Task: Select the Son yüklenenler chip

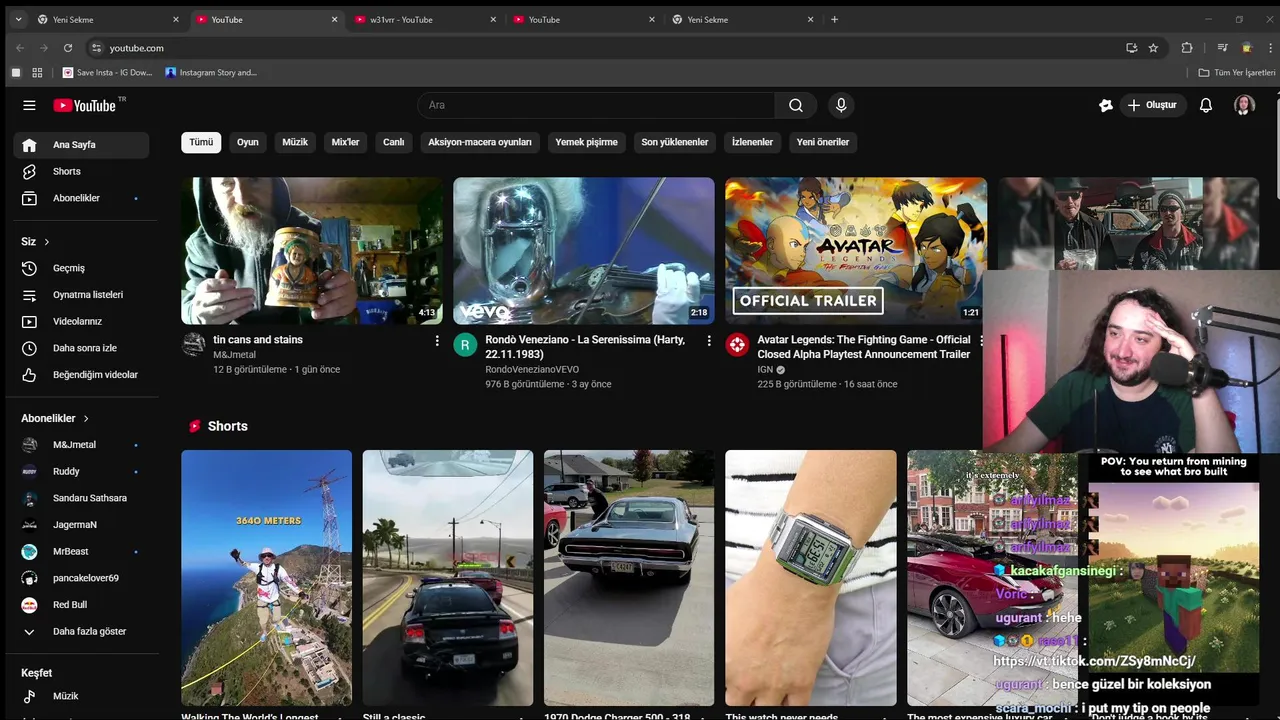Action: tap(675, 142)
